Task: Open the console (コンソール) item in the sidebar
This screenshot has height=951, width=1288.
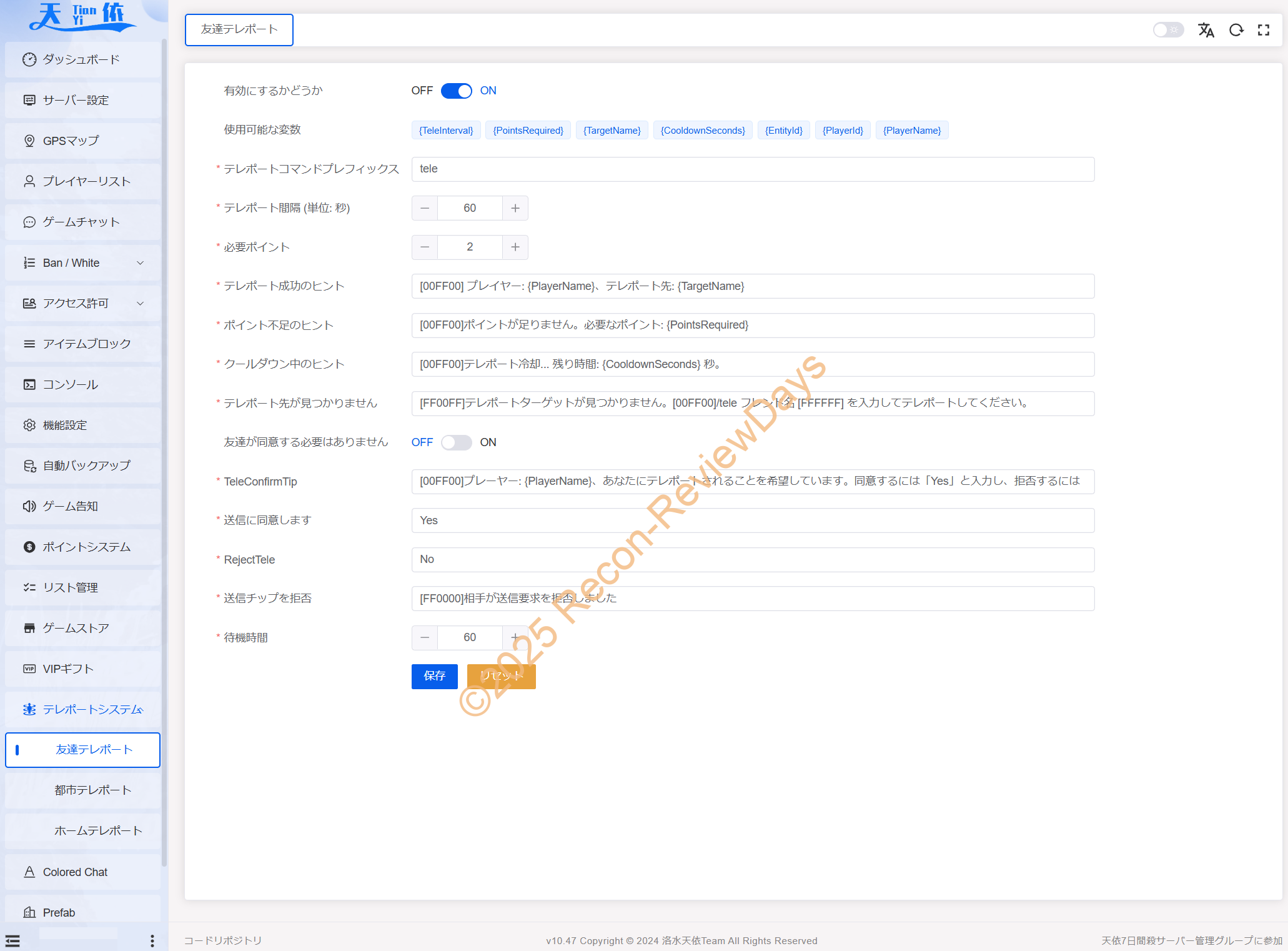Action: [70, 384]
